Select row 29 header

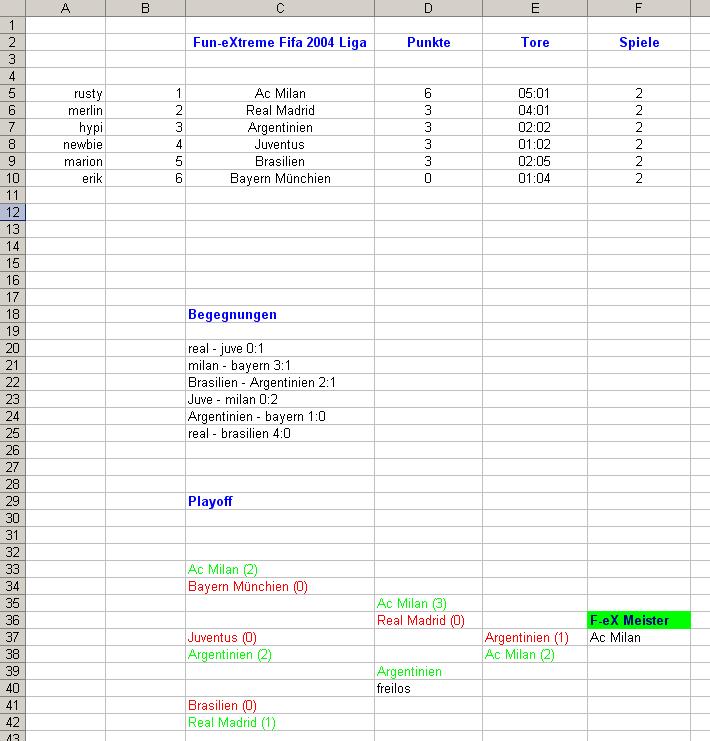(13, 501)
